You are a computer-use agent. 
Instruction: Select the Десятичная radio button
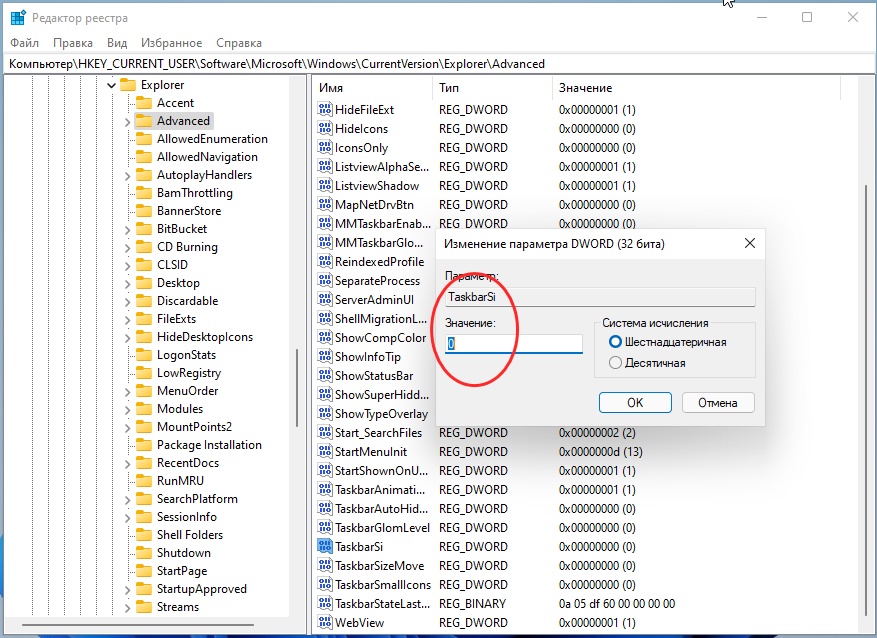coord(615,363)
